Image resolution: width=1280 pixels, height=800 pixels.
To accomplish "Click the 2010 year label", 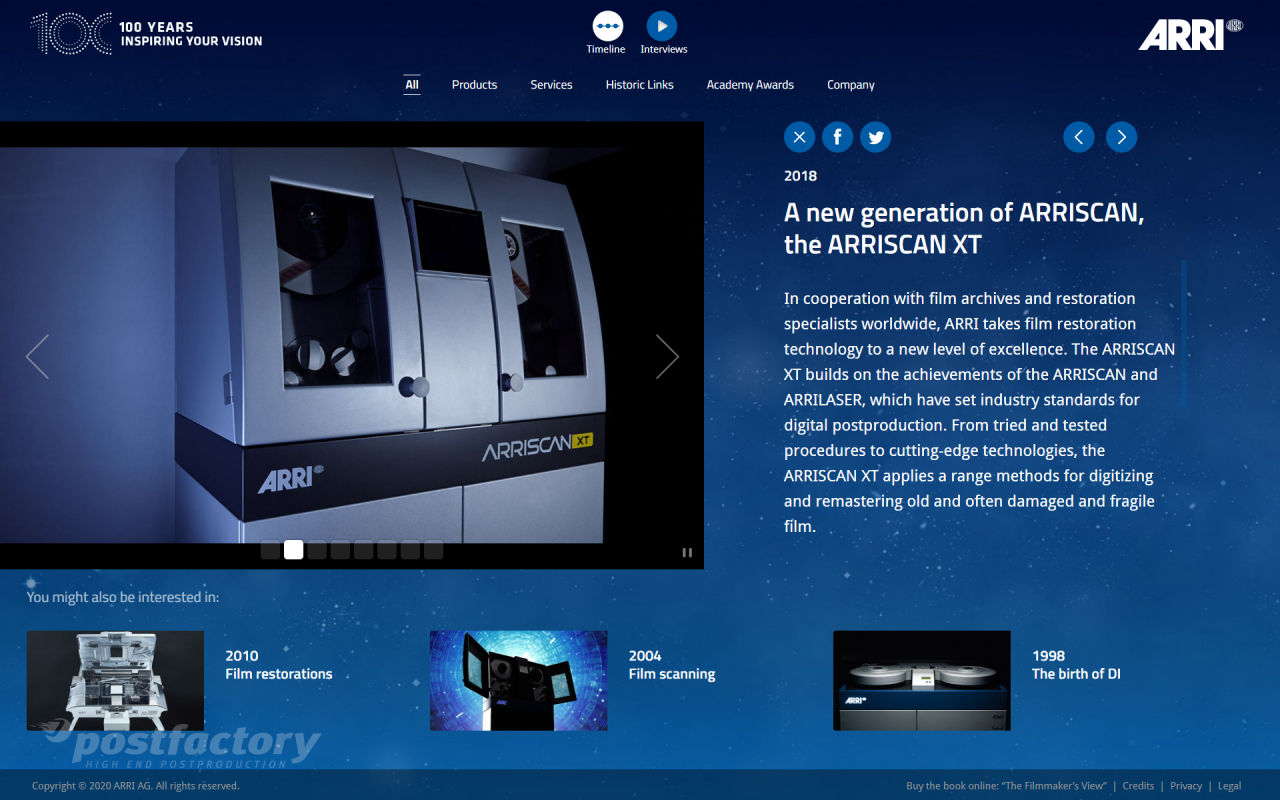I will (242, 656).
